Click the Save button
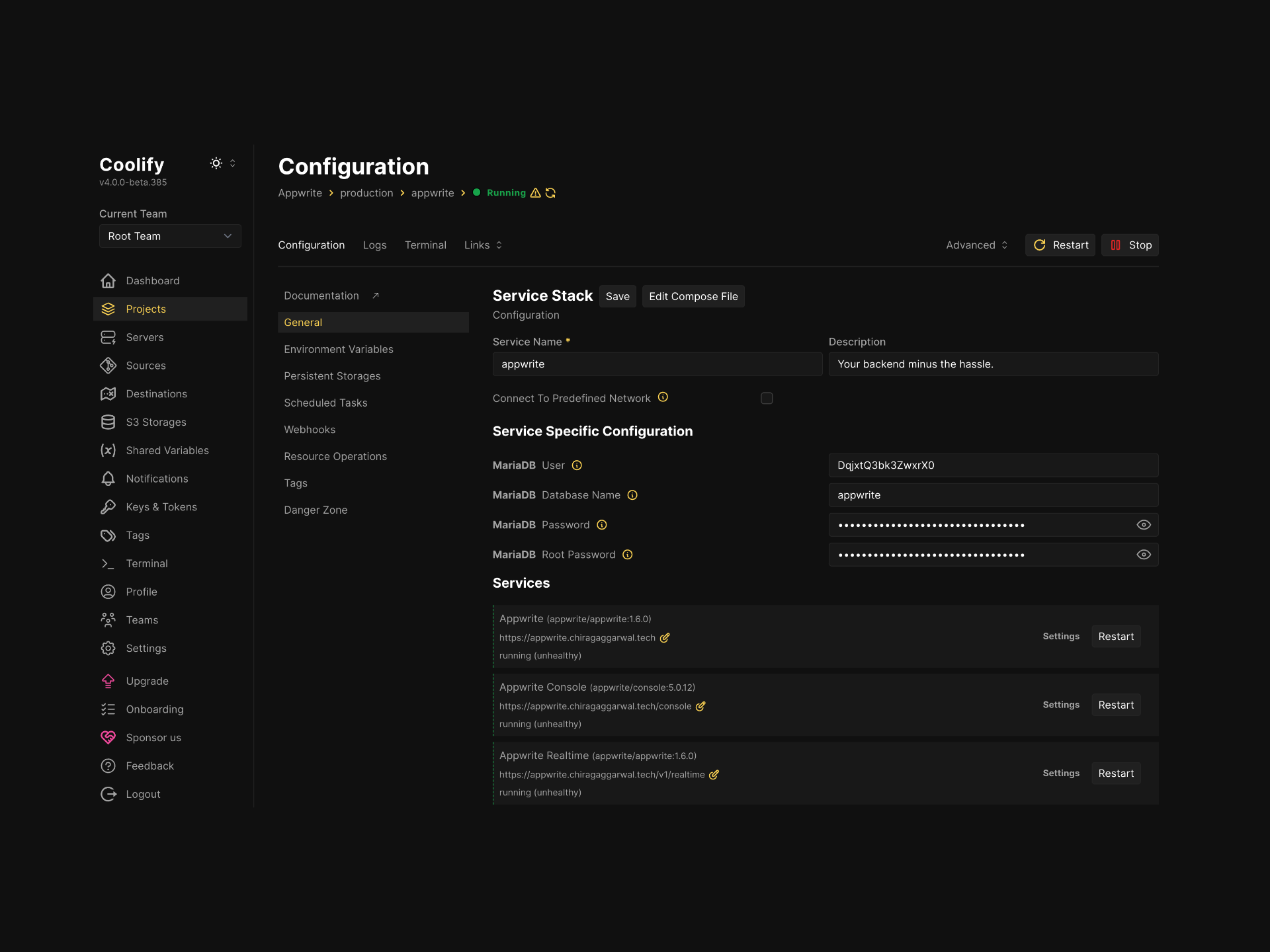The image size is (1270, 952). (x=618, y=296)
